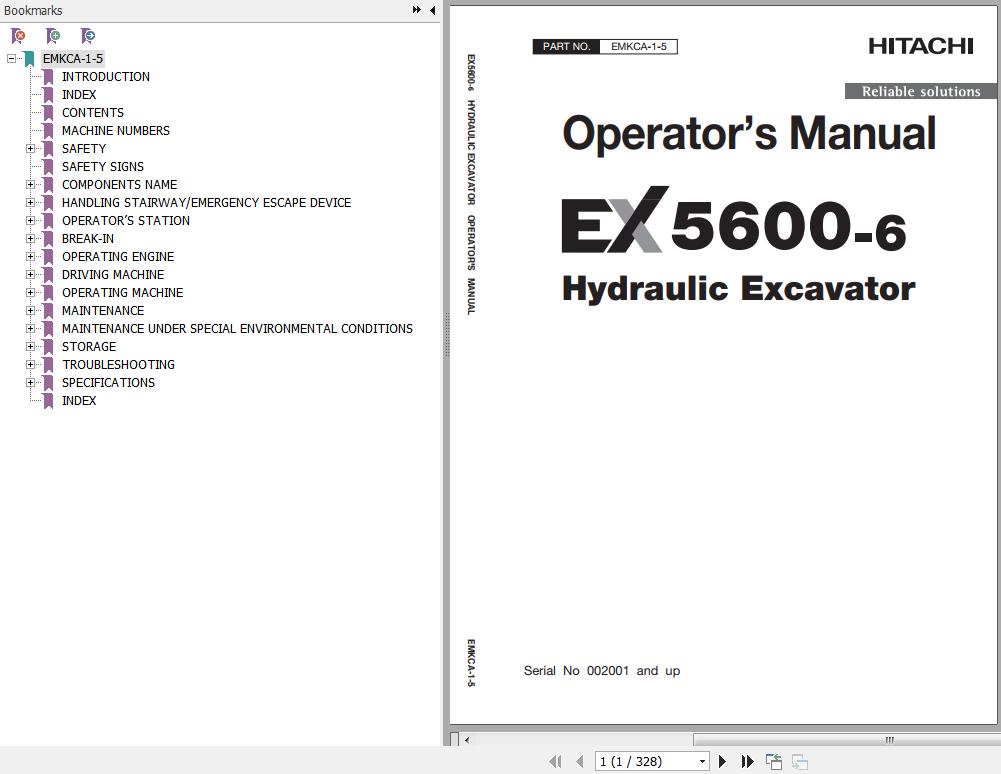Expand the SAFETY bookmark
The width and height of the screenshot is (1001, 774).
30,149
